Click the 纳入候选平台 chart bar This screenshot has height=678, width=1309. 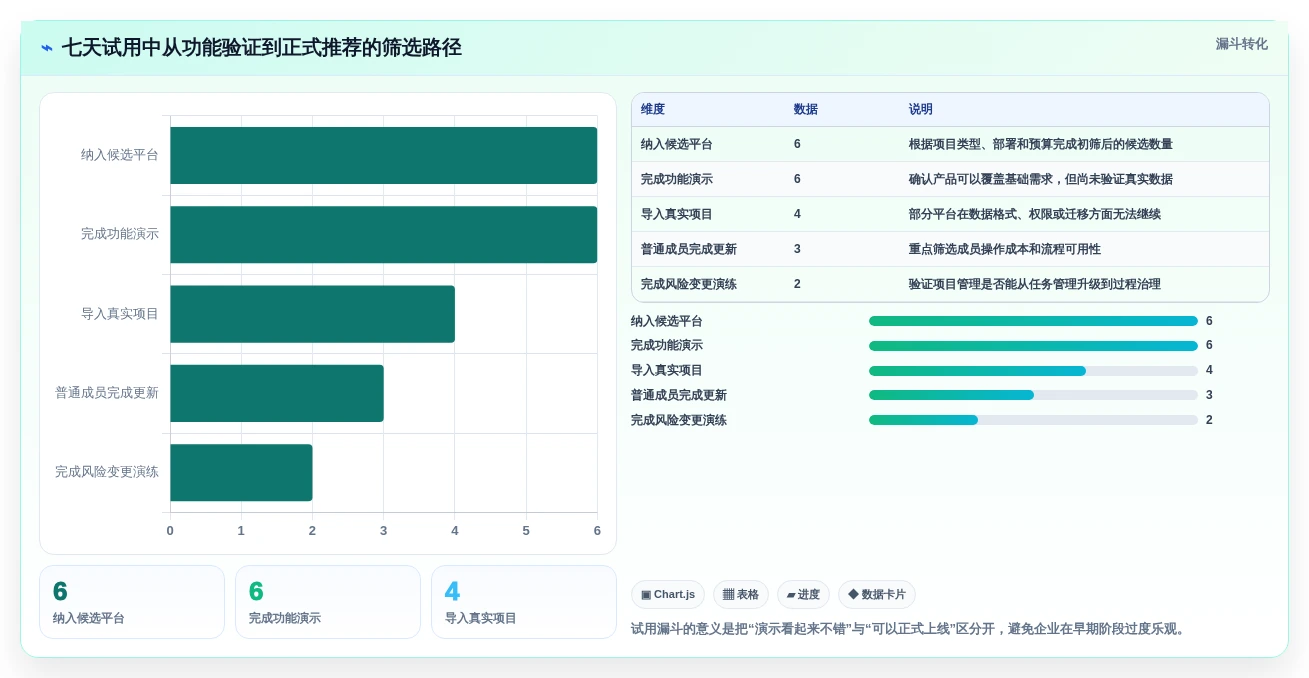(x=383, y=155)
